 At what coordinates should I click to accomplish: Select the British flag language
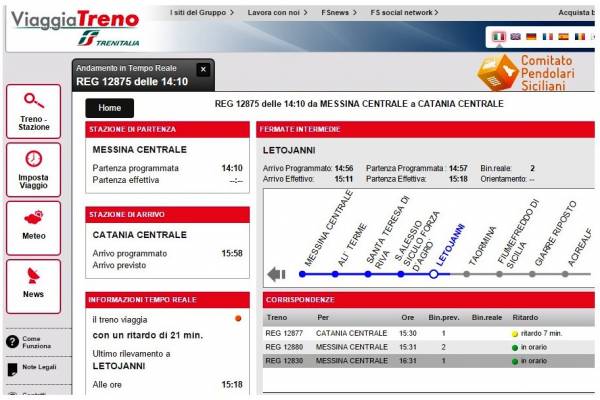point(515,37)
